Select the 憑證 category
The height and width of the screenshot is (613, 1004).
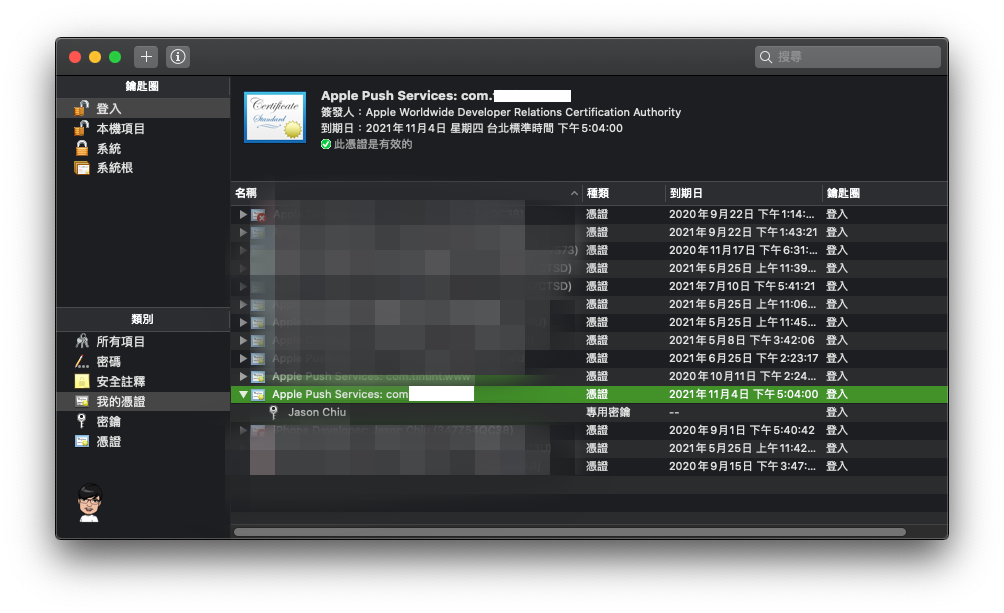[x=108, y=442]
